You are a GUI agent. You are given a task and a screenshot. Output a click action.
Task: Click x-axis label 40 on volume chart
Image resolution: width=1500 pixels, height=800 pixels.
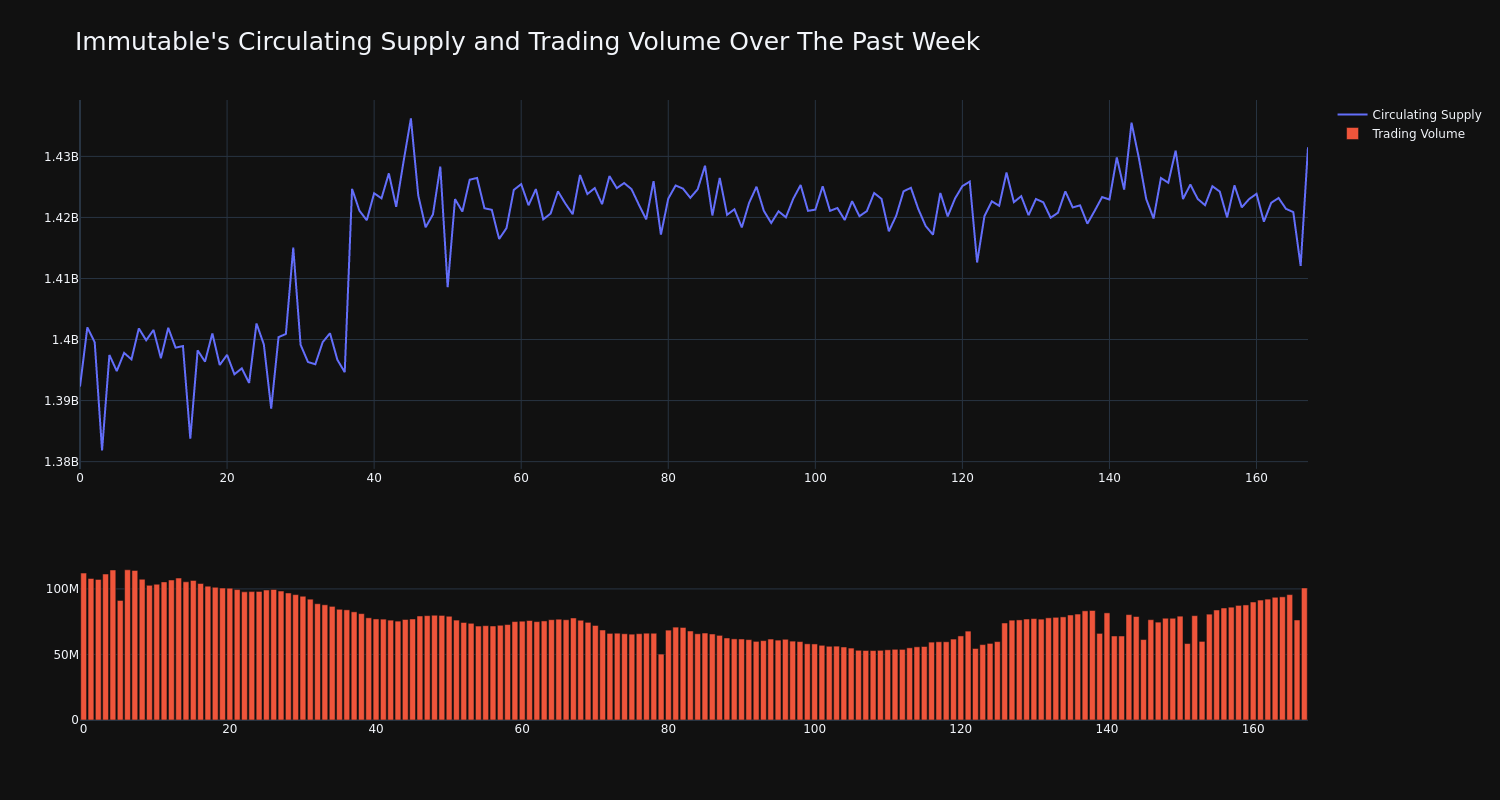(x=376, y=729)
